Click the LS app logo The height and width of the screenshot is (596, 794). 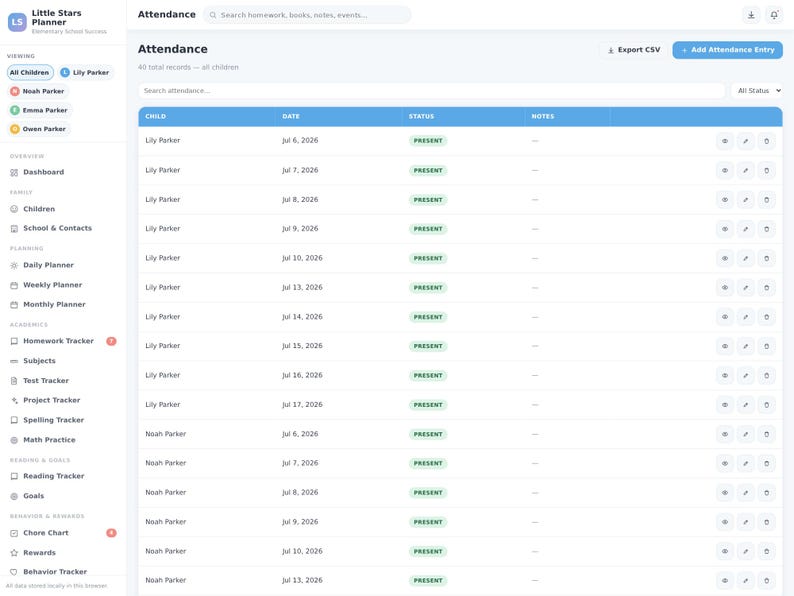pos(17,22)
